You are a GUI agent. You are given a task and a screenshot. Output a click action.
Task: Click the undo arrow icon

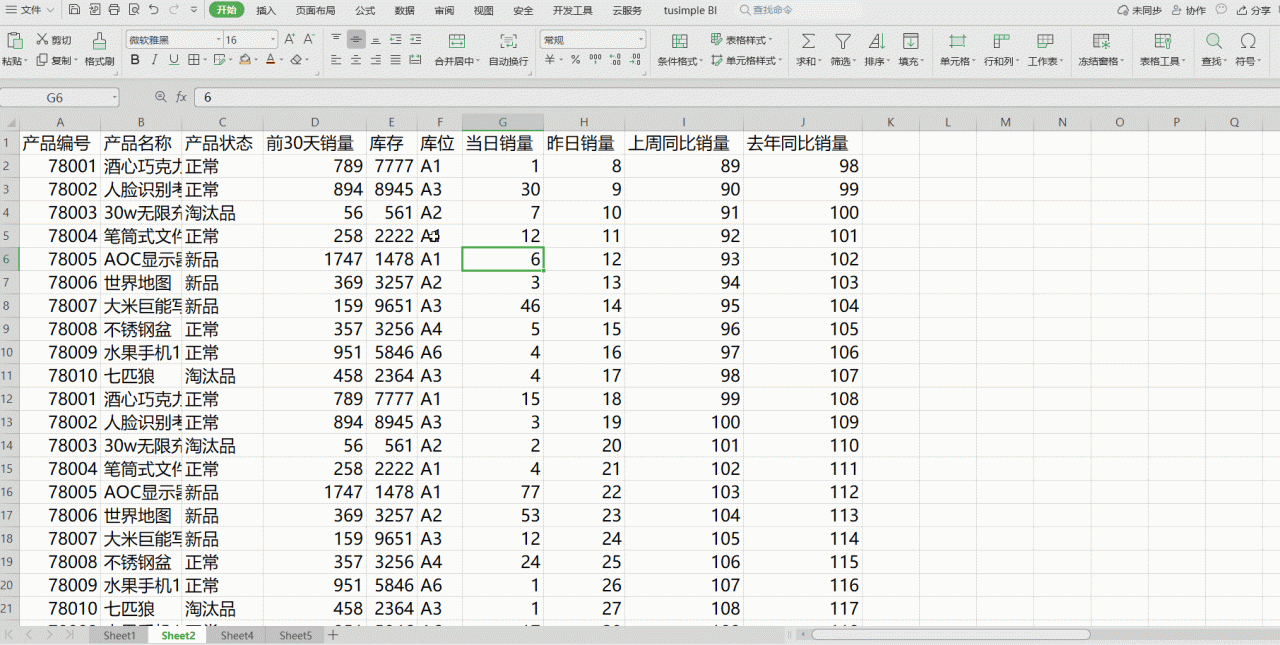tap(153, 10)
